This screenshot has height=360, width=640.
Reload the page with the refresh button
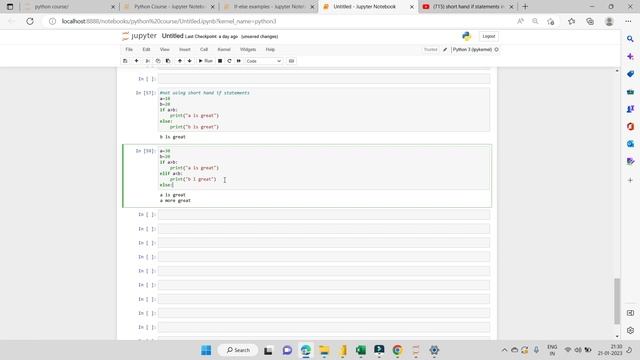(x=30, y=21)
